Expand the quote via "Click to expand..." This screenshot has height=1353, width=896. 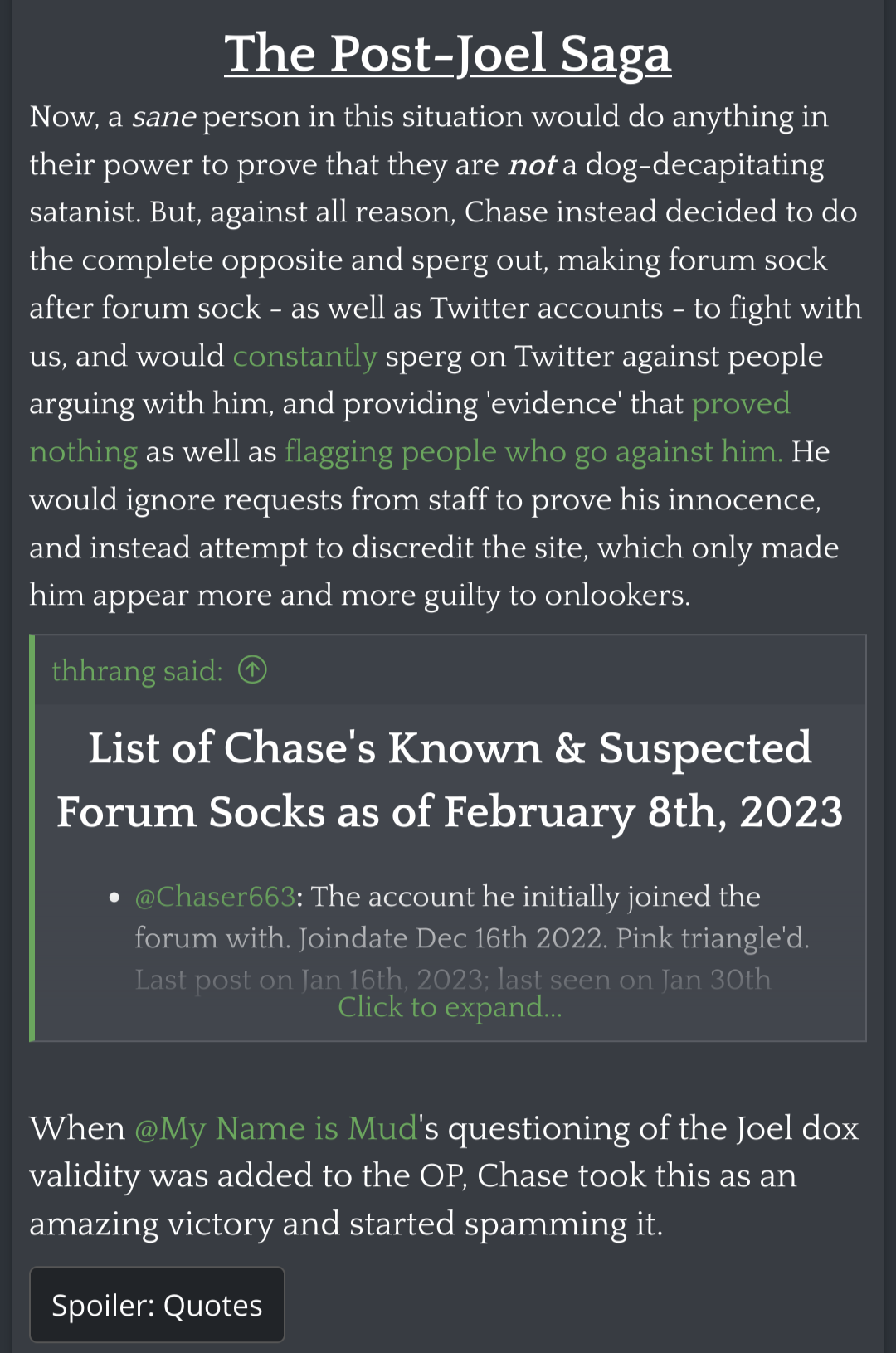(x=450, y=1007)
